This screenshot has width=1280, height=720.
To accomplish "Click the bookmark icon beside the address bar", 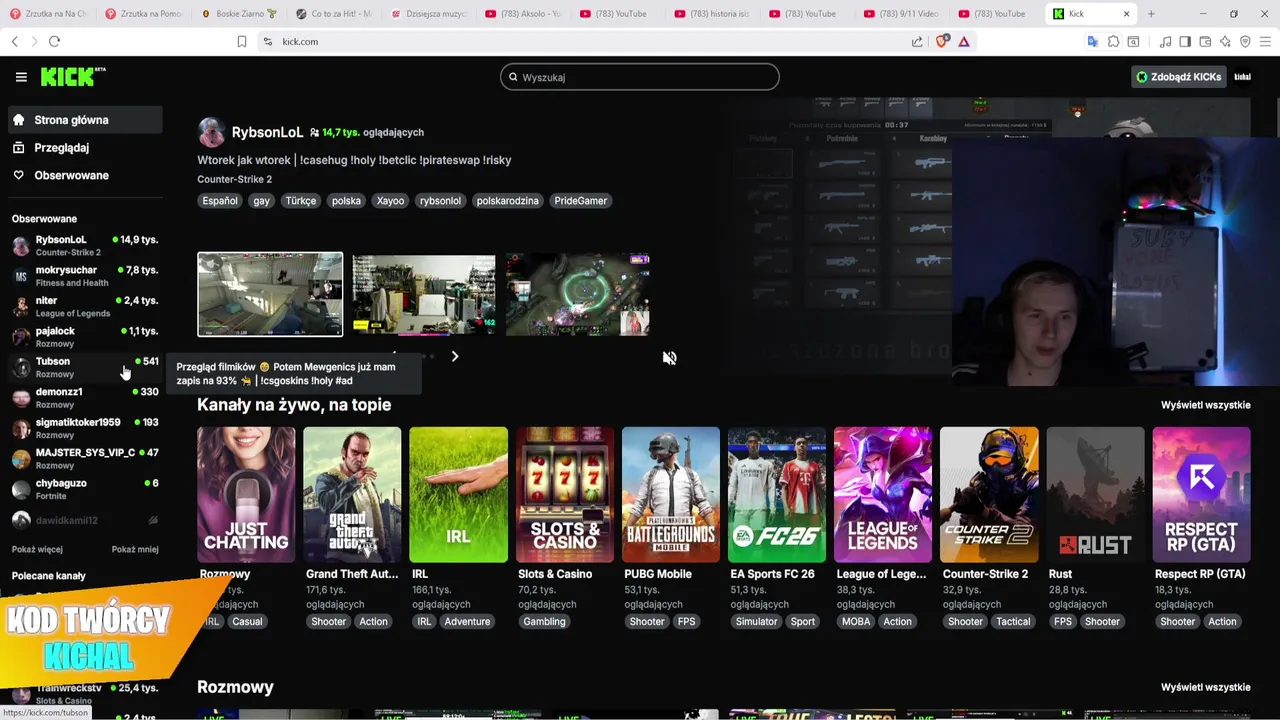I will click(241, 41).
